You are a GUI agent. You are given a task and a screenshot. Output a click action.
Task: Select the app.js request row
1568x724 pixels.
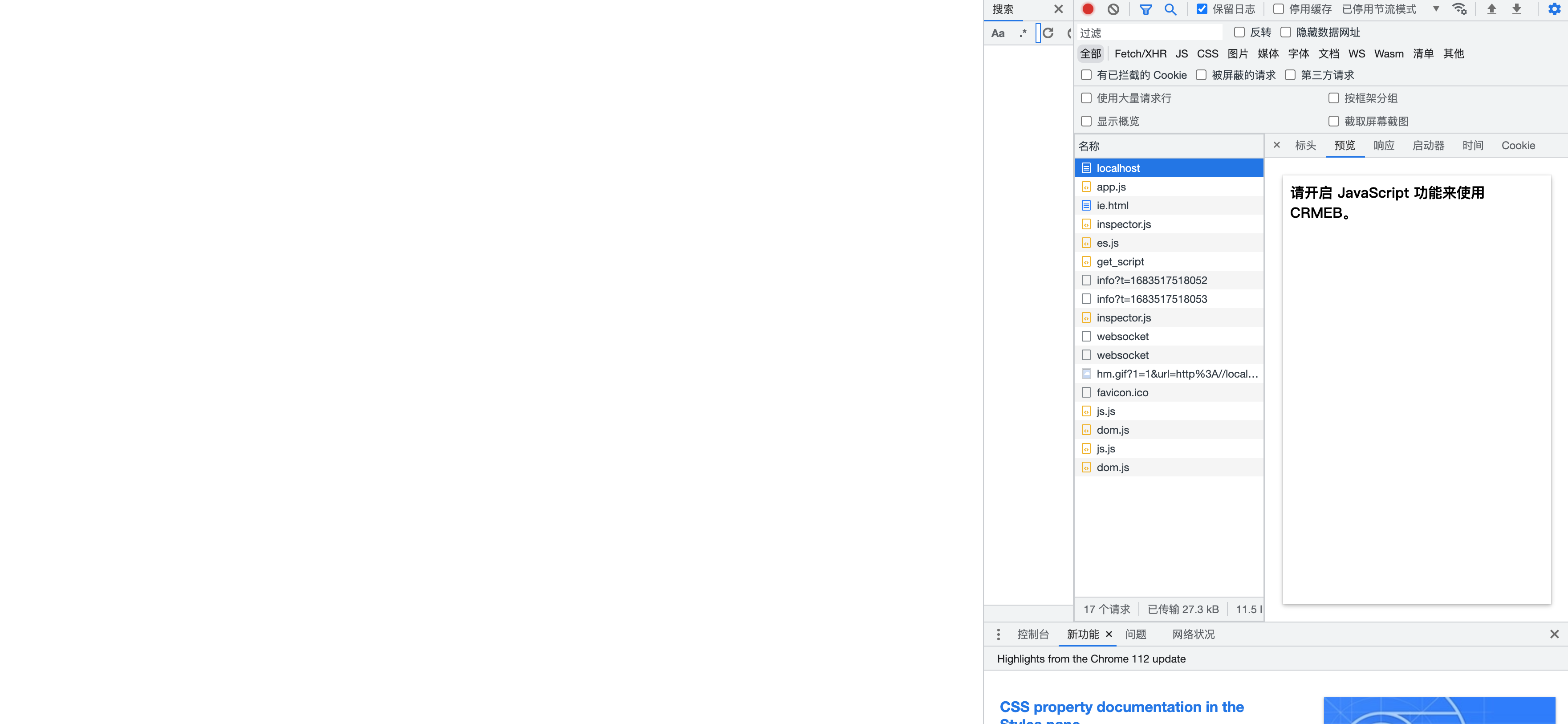1111,187
